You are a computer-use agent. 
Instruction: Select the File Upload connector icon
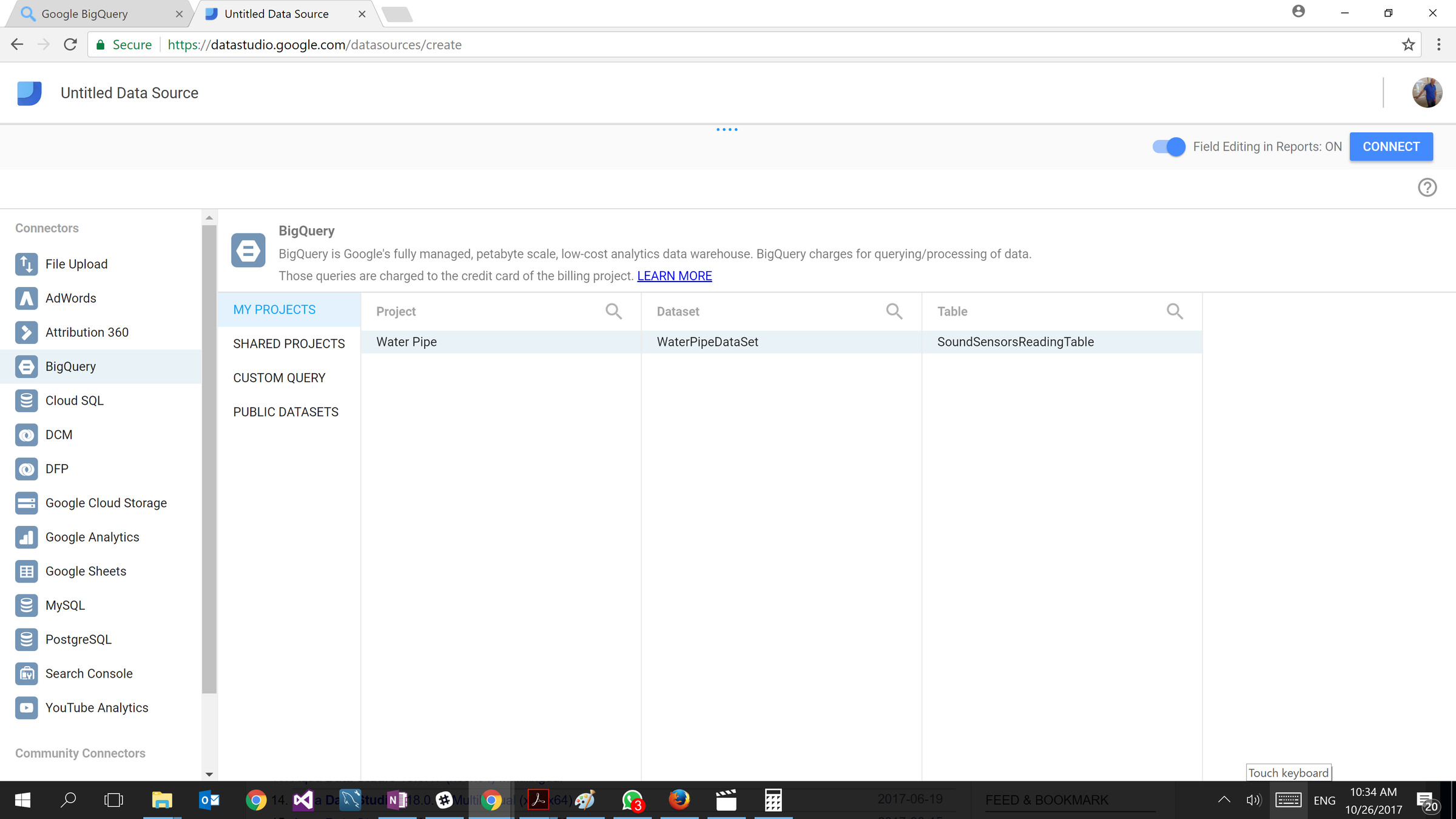[x=26, y=264]
